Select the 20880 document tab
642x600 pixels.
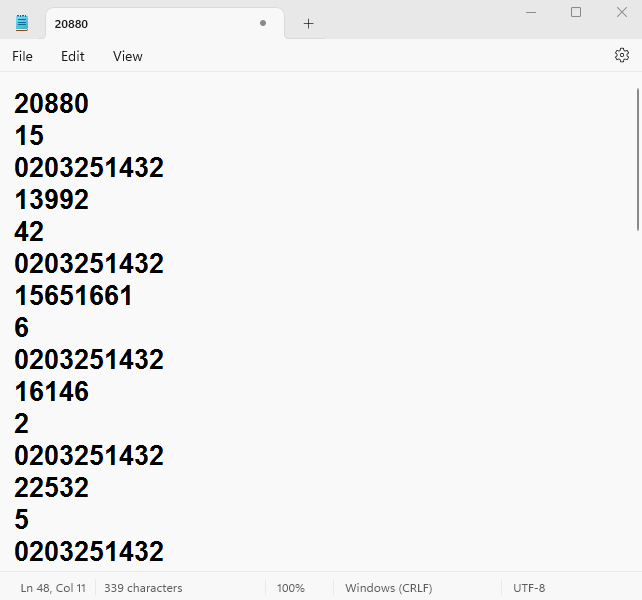[140, 23]
